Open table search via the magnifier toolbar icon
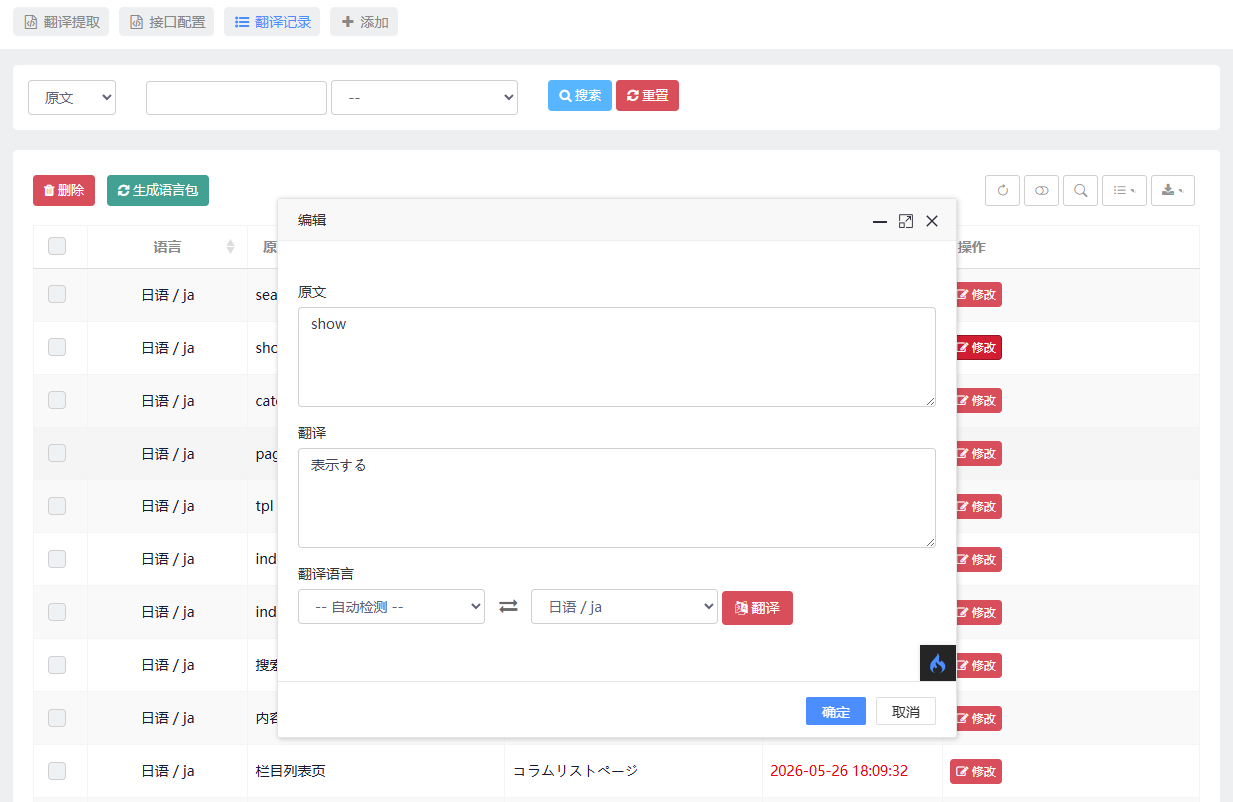The height and width of the screenshot is (802, 1233). click(x=1080, y=190)
